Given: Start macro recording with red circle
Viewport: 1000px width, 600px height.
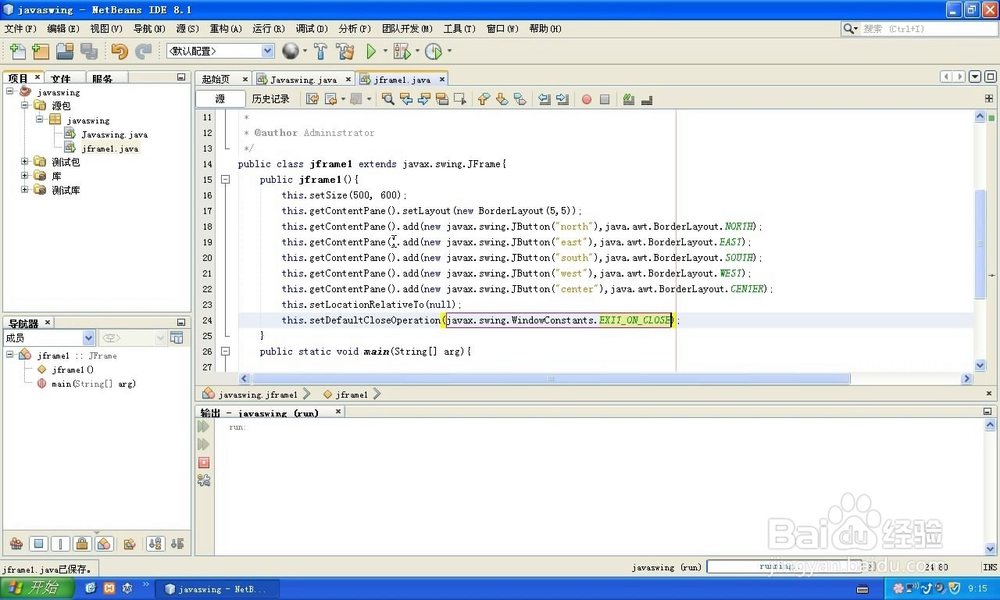Looking at the screenshot, I should point(586,99).
